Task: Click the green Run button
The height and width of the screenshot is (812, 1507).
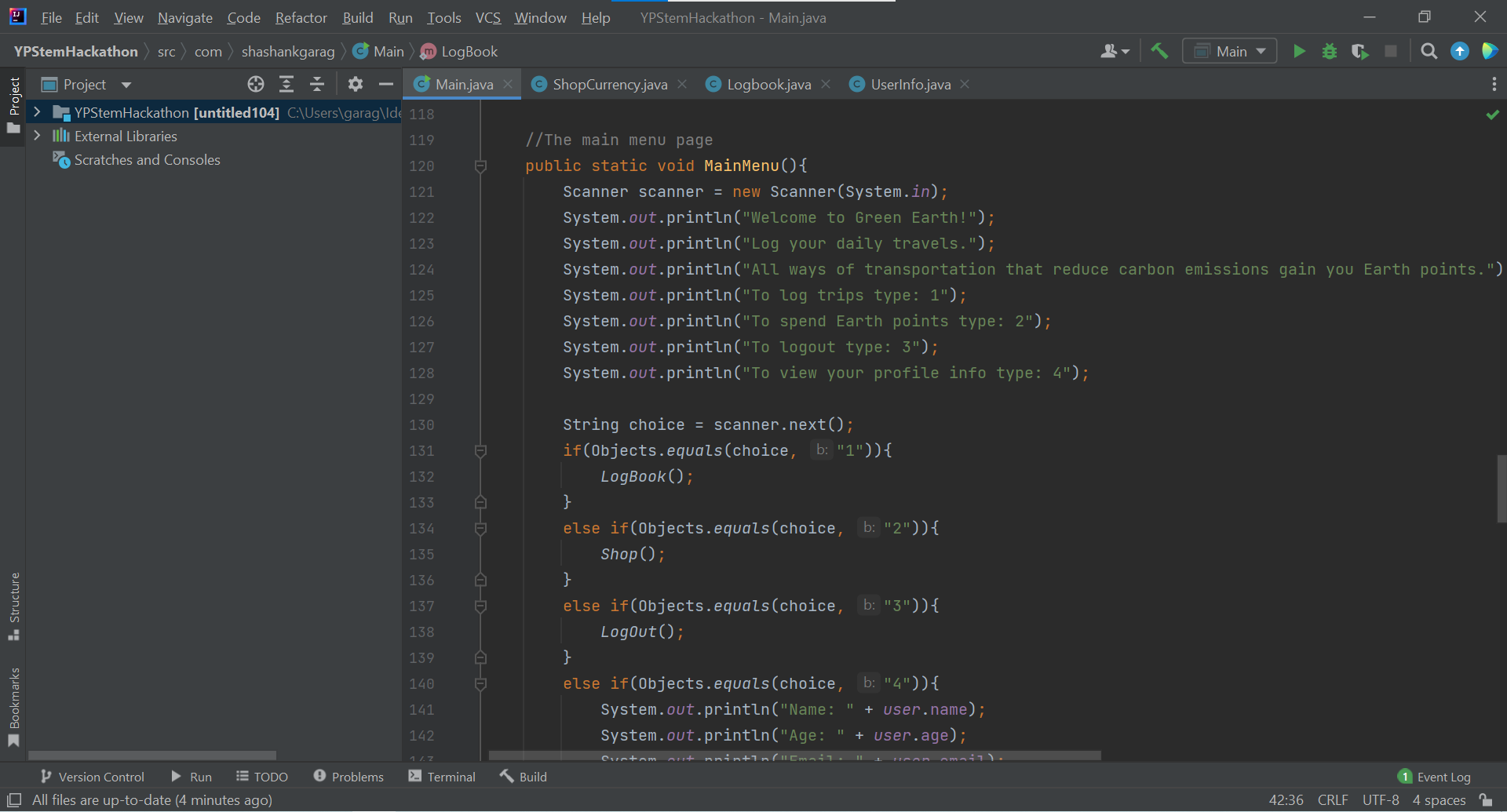Action: [x=1299, y=52]
